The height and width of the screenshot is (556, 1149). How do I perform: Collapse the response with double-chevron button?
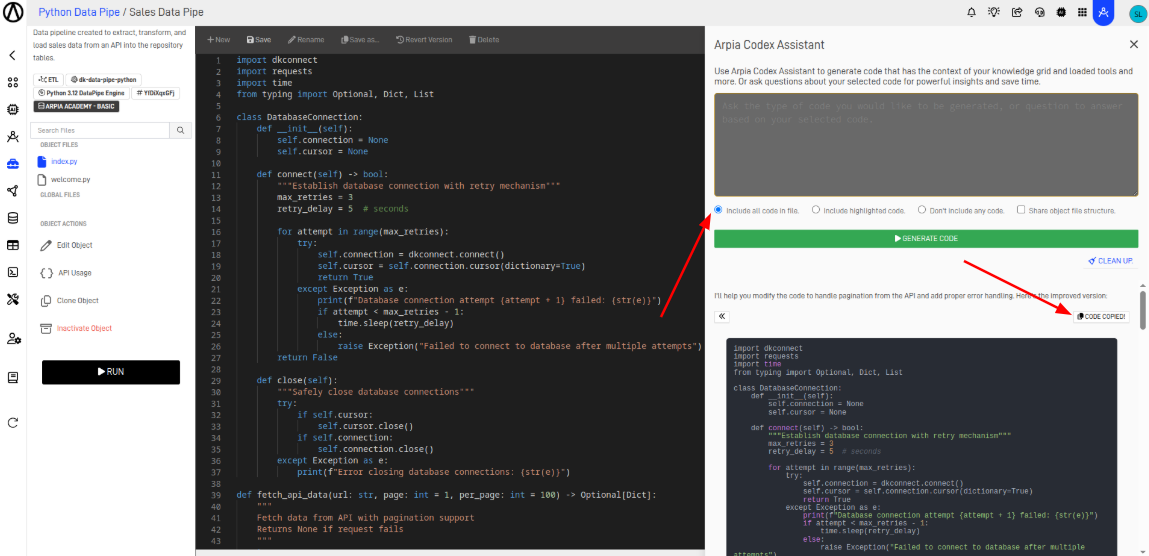722,316
